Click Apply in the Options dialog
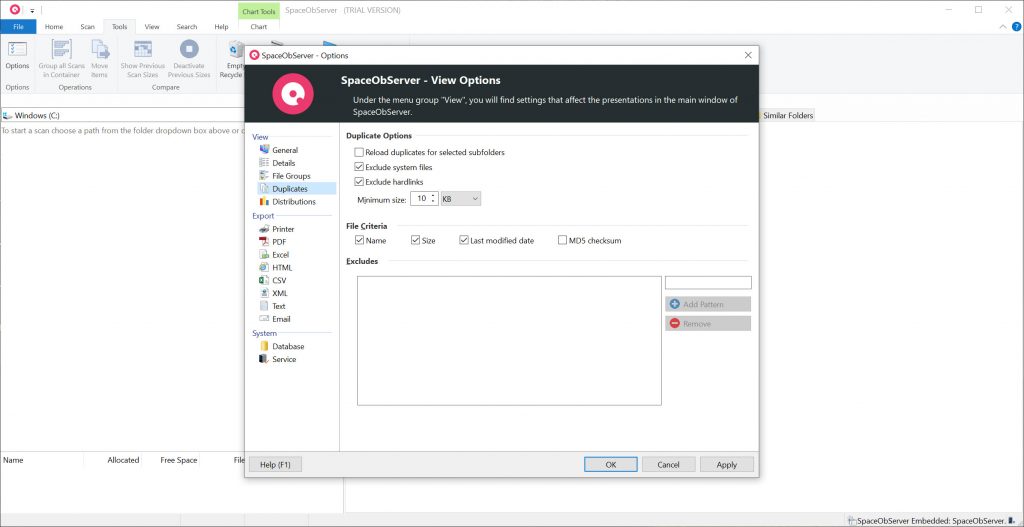 tap(727, 464)
